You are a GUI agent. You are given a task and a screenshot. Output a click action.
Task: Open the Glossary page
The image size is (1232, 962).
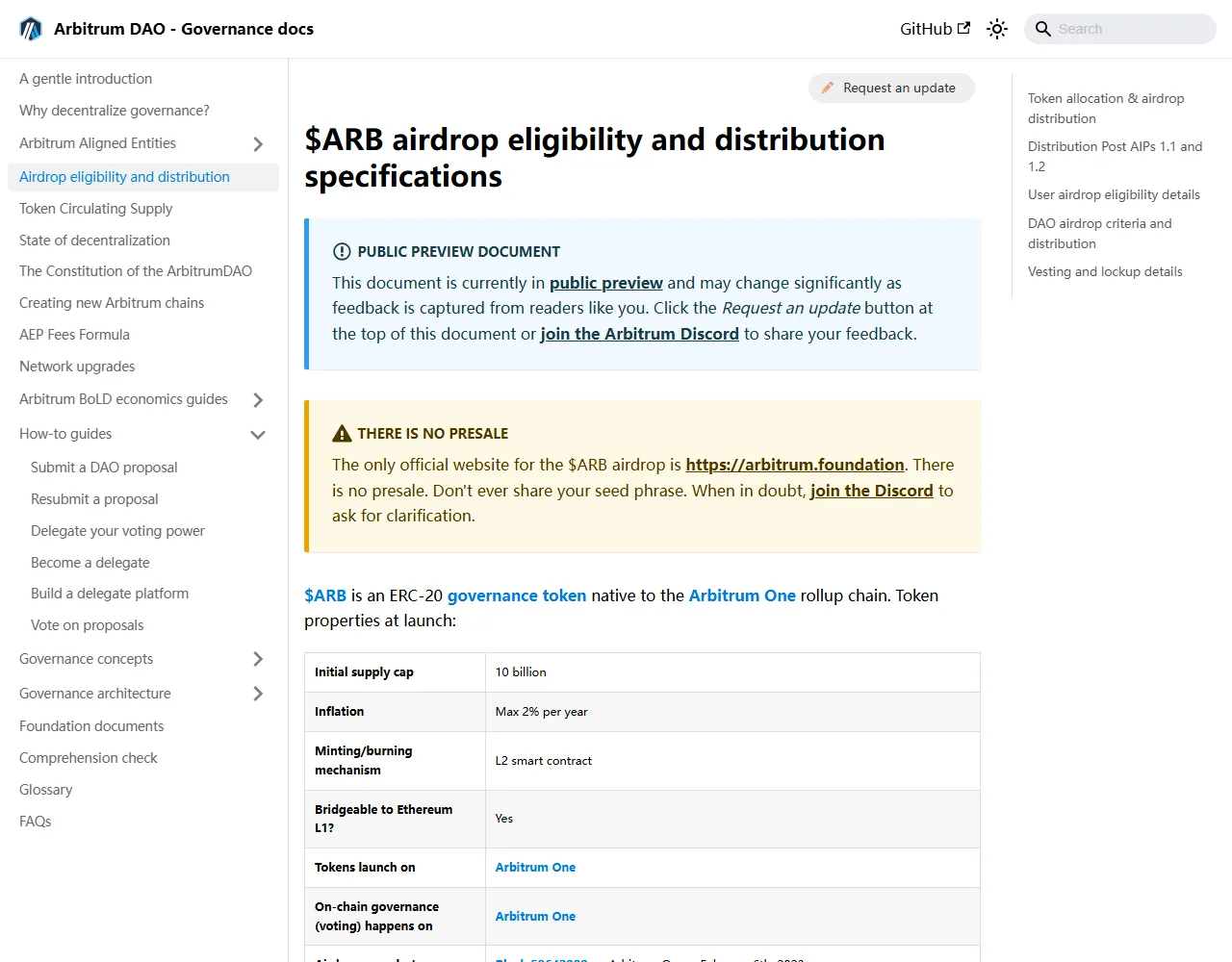click(45, 790)
